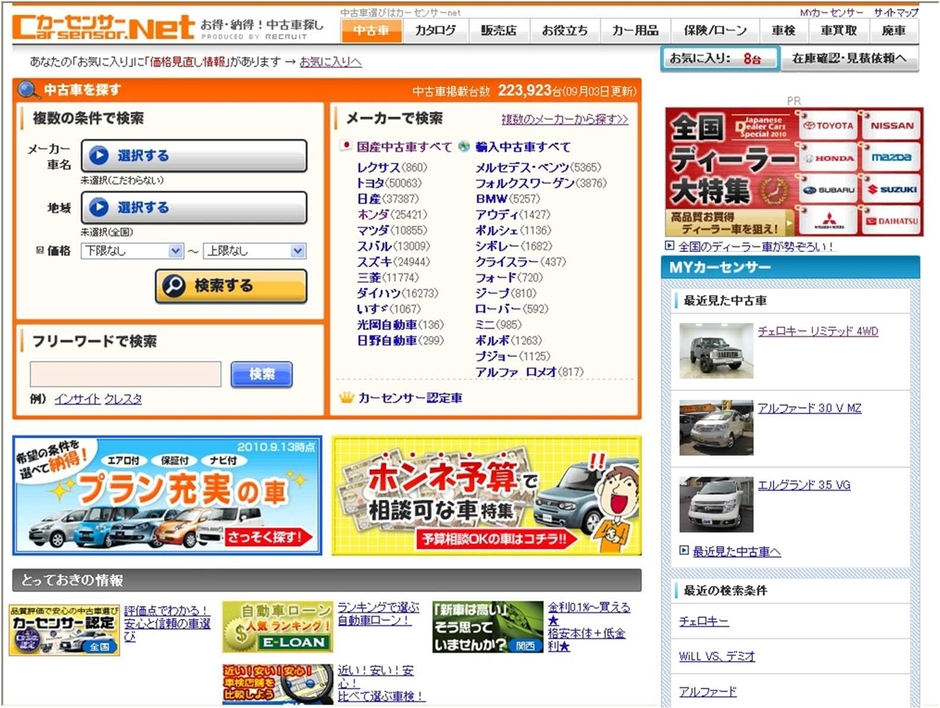Viewport: 940px width, 708px height.
Task: Click the Honda logo in dealer banner
Action: click(x=828, y=158)
